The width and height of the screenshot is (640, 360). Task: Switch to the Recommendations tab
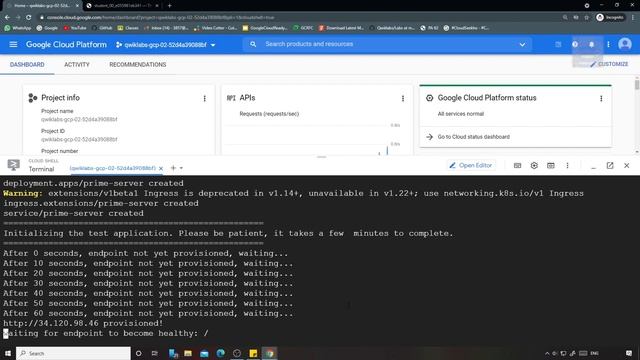(x=138, y=64)
